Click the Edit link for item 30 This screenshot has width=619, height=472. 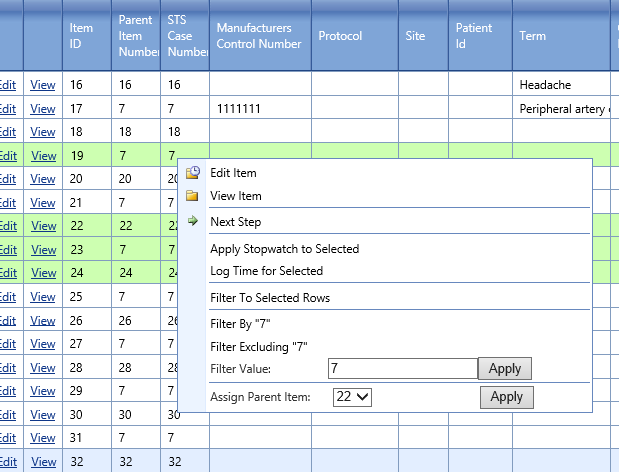(8, 414)
